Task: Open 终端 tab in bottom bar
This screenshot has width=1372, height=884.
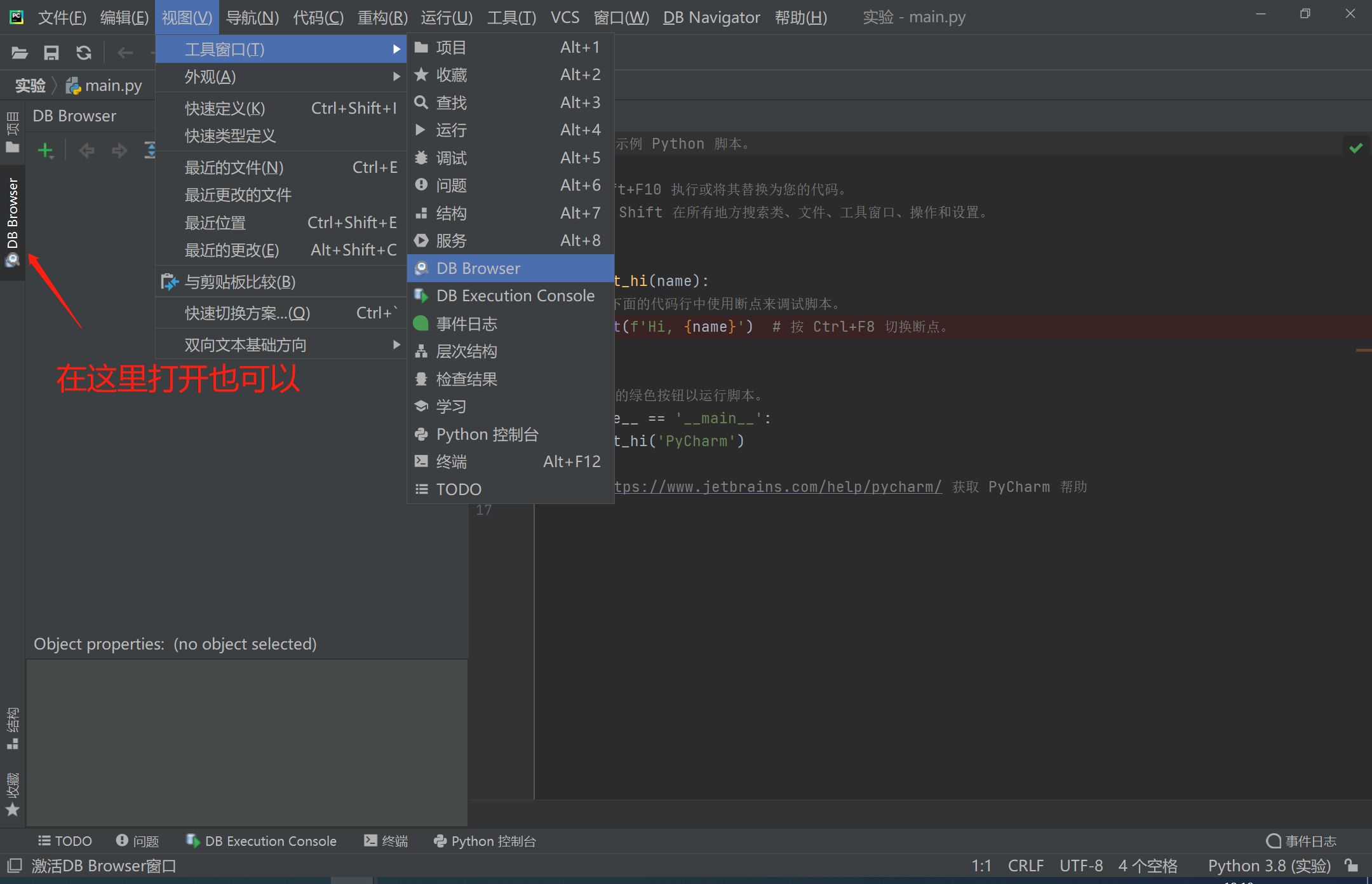Action: [x=386, y=841]
